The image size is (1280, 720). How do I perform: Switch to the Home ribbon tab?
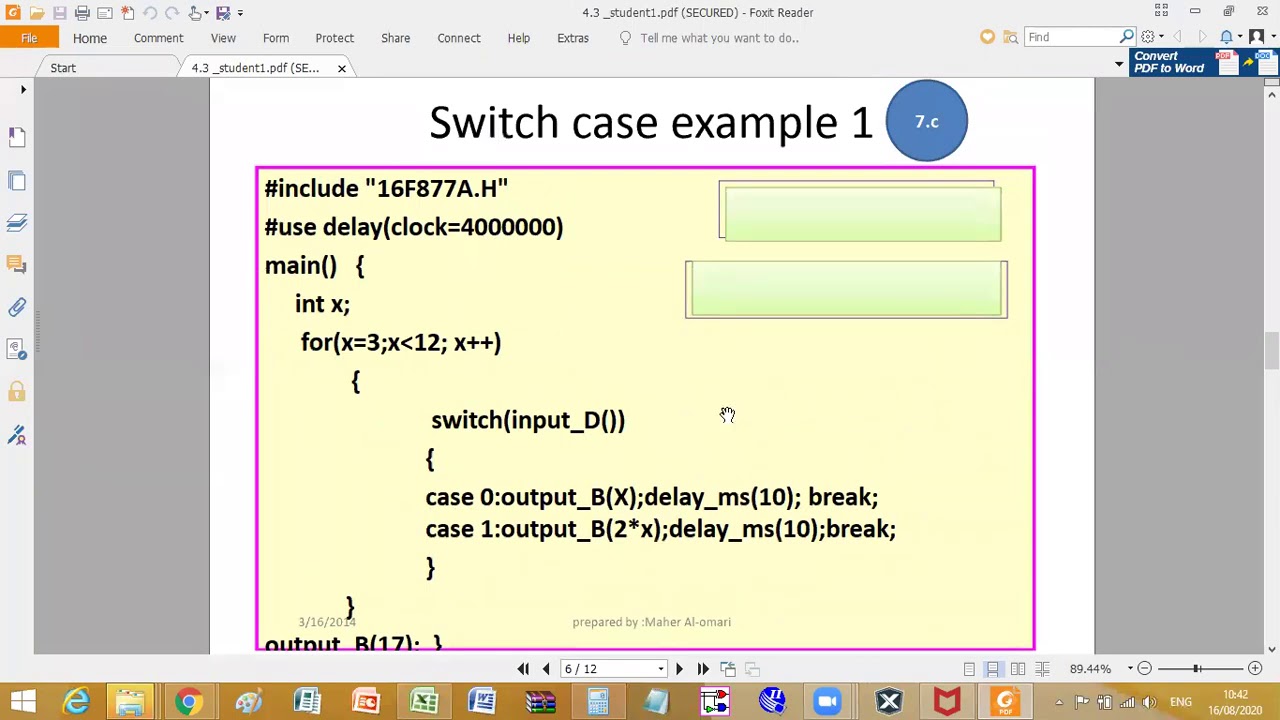(x=90, y=38)
